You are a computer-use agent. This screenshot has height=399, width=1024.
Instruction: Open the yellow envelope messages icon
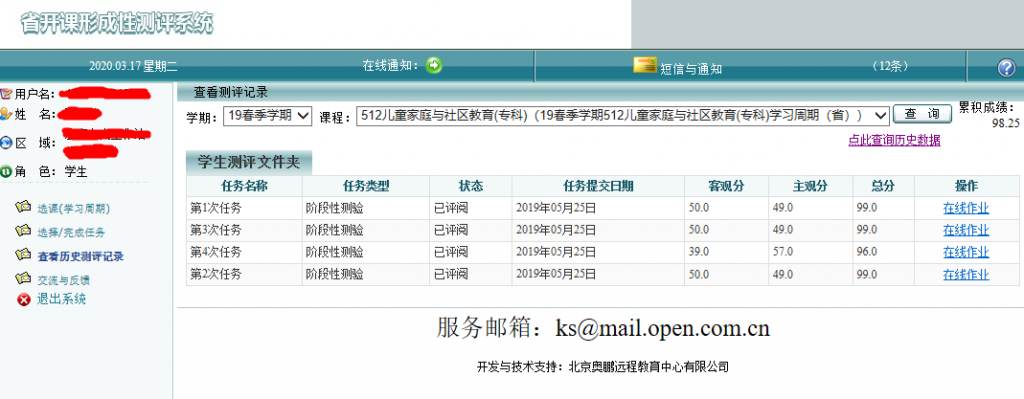[x=645, y=65]
